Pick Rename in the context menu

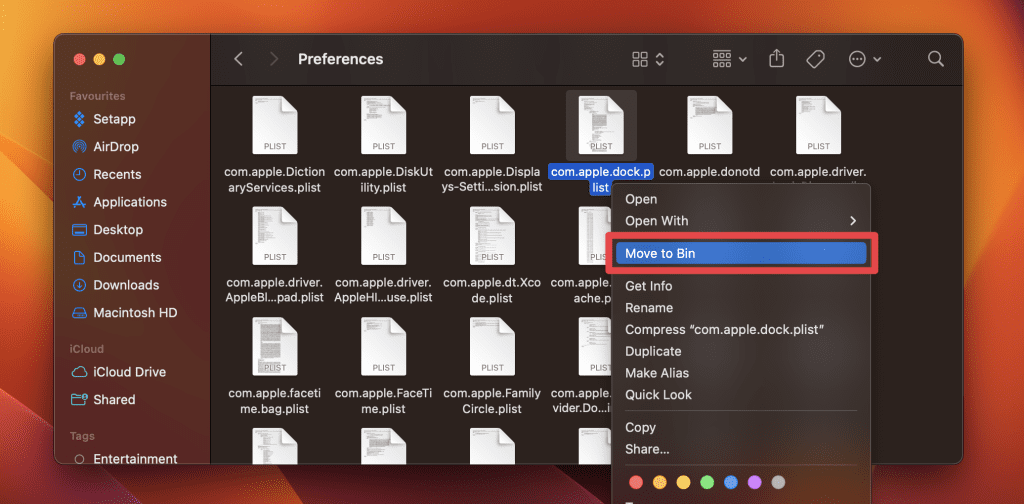pyautogui.click(x=649, y=308)
